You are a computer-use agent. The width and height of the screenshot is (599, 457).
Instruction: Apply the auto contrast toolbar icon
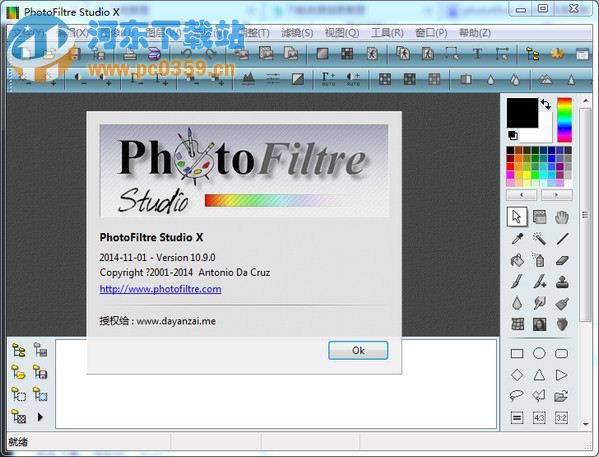[353, 79]
